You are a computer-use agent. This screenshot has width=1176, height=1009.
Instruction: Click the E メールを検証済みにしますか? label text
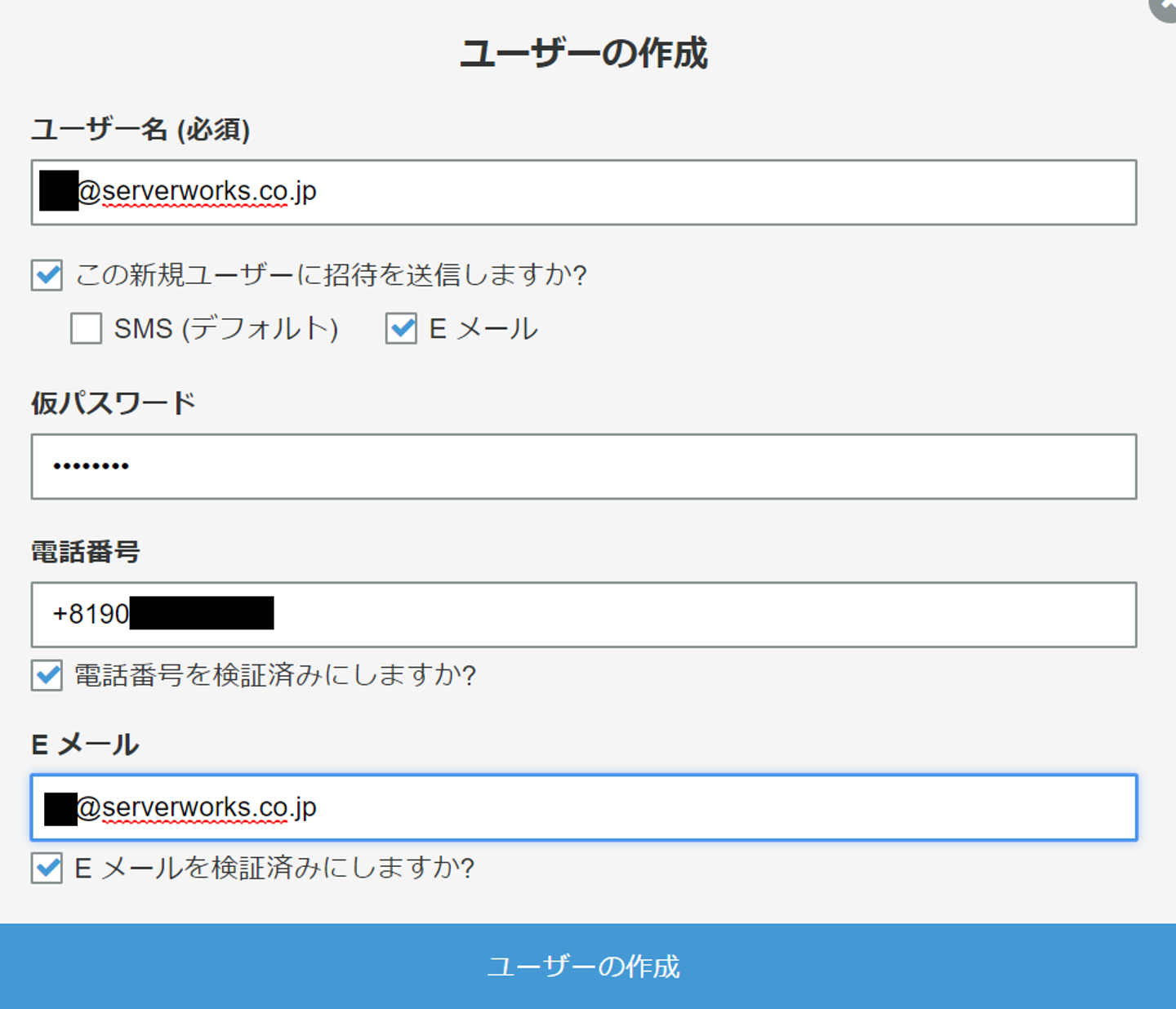[x=274, y=868]
